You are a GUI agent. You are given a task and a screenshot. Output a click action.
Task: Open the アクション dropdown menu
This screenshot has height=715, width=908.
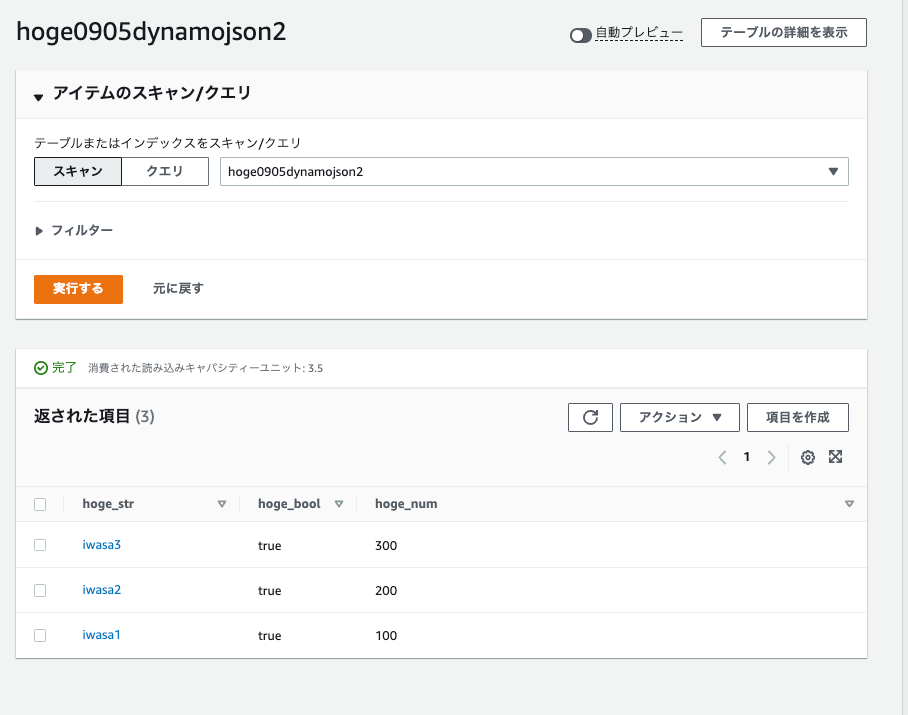click(x=680, y=417)
